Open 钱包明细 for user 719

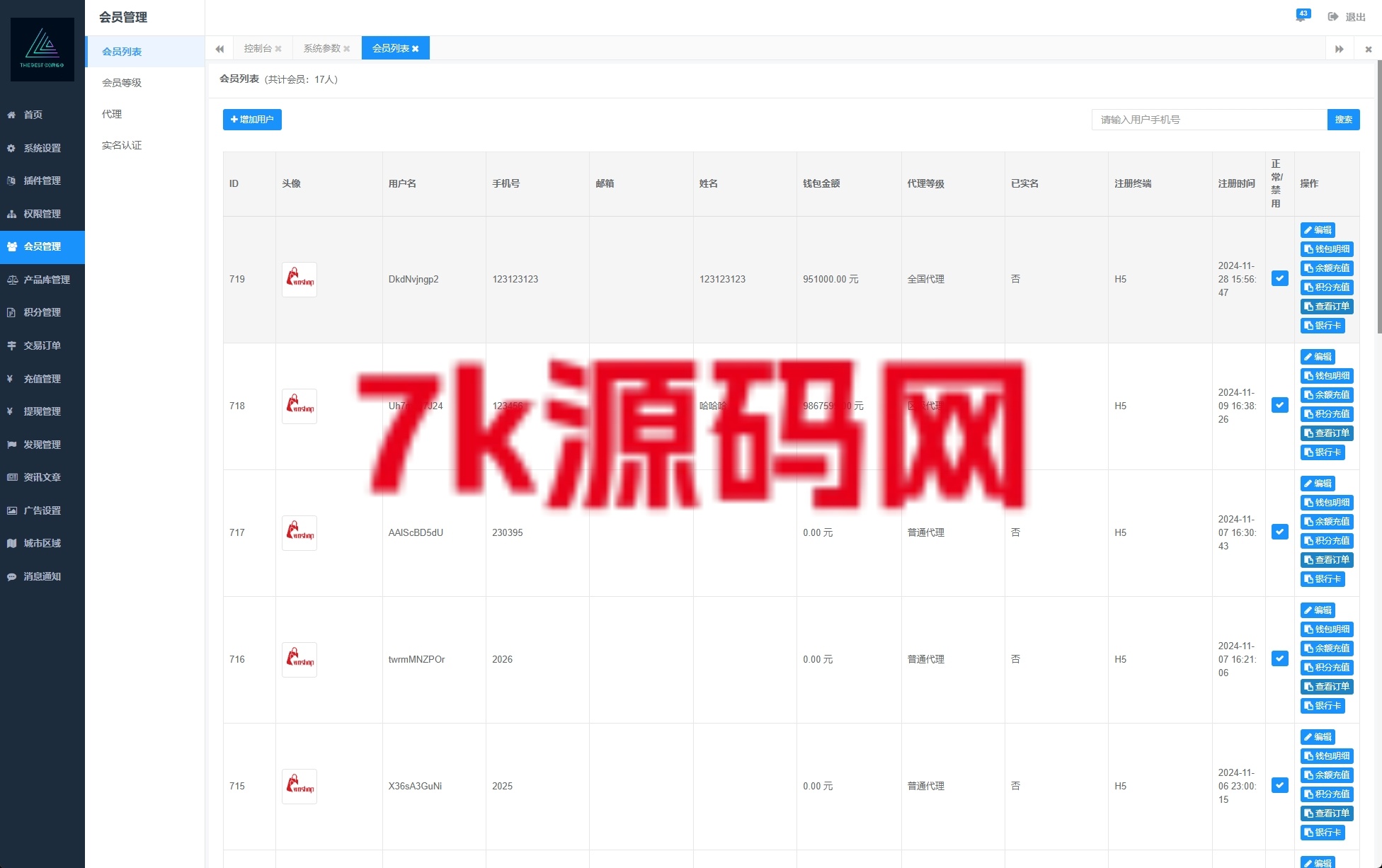[1327, 249]
